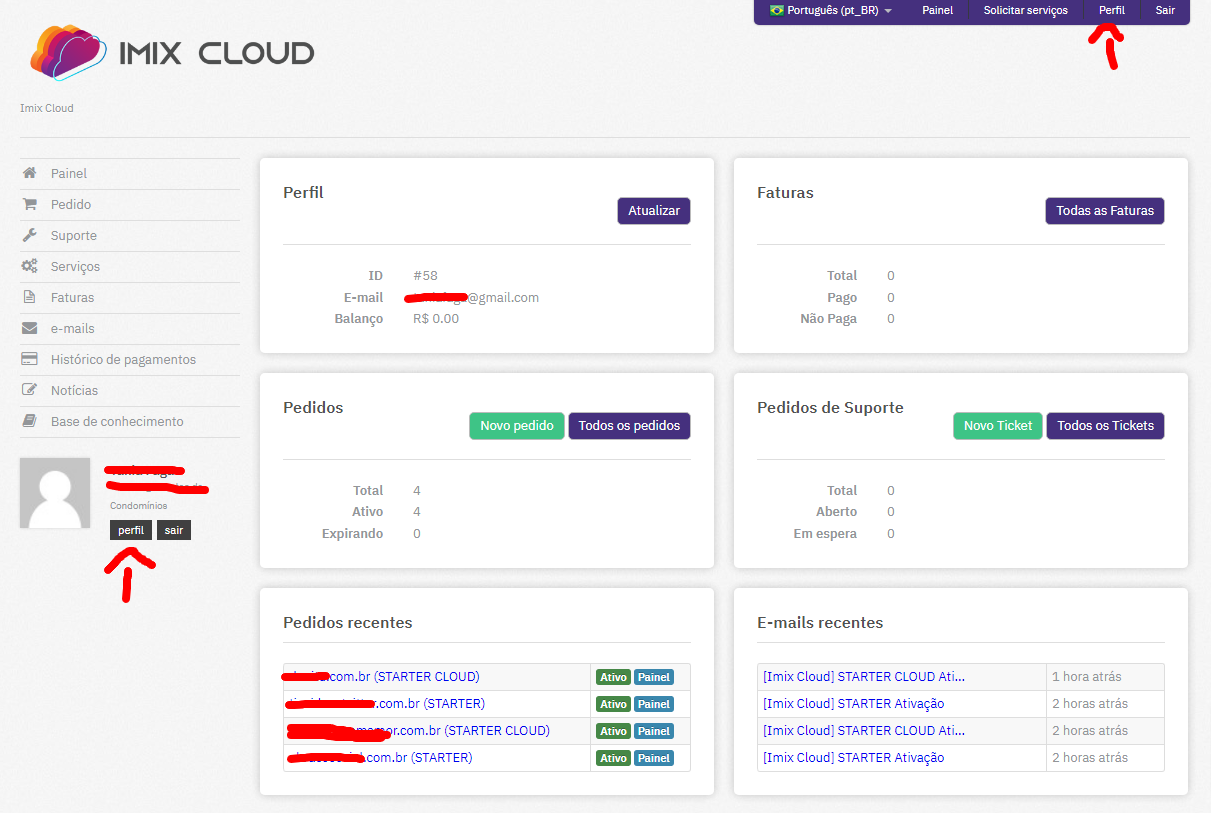Click the small sair button under the avatar
The width and height of the screenshot is (1211, 813).
(x=174, y=530)
